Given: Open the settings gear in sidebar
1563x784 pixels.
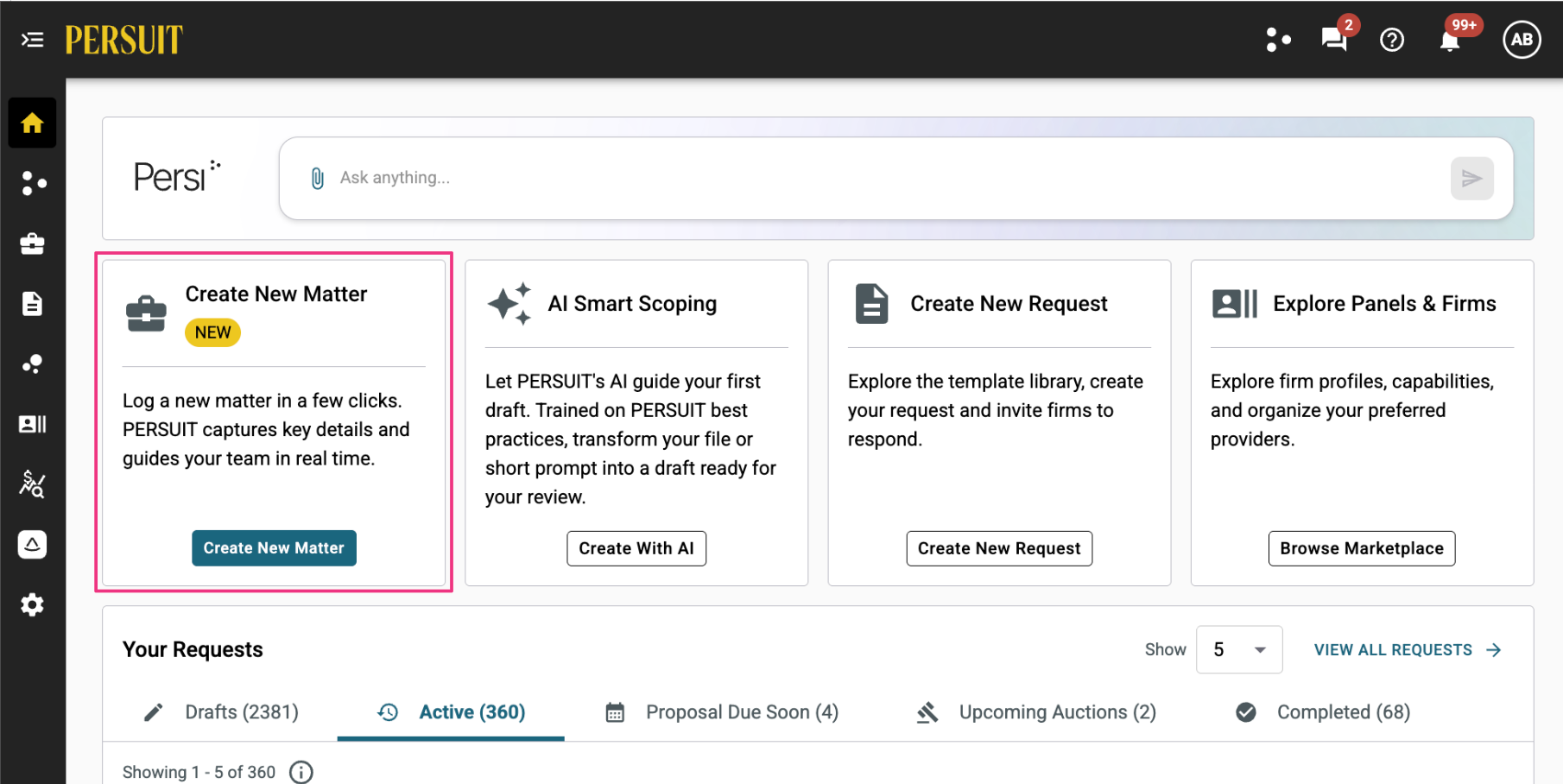Looking at the screenshot, I should click(x=32, y=604).
